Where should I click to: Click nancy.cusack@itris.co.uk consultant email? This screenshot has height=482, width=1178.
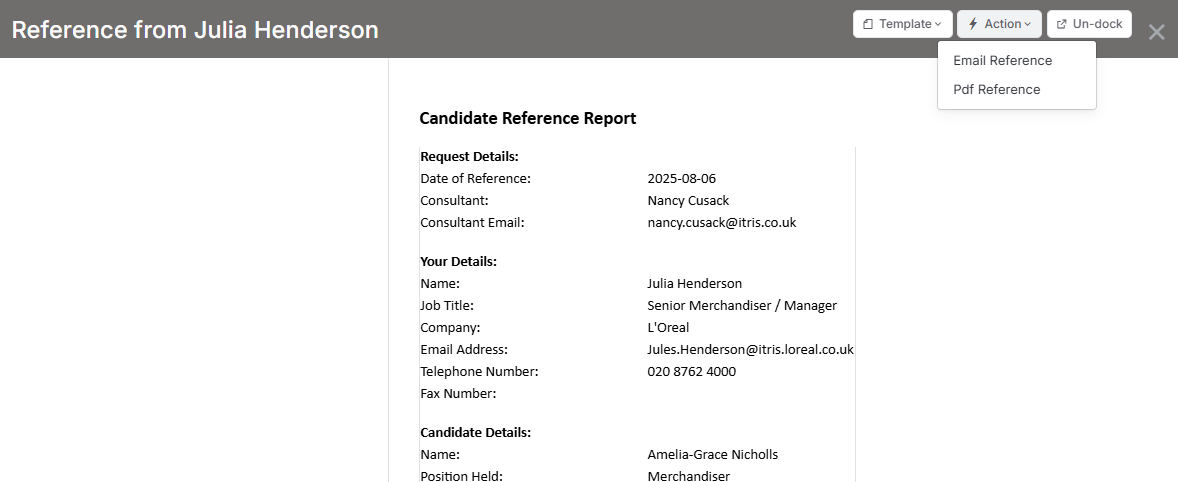[x=721, y=222]
